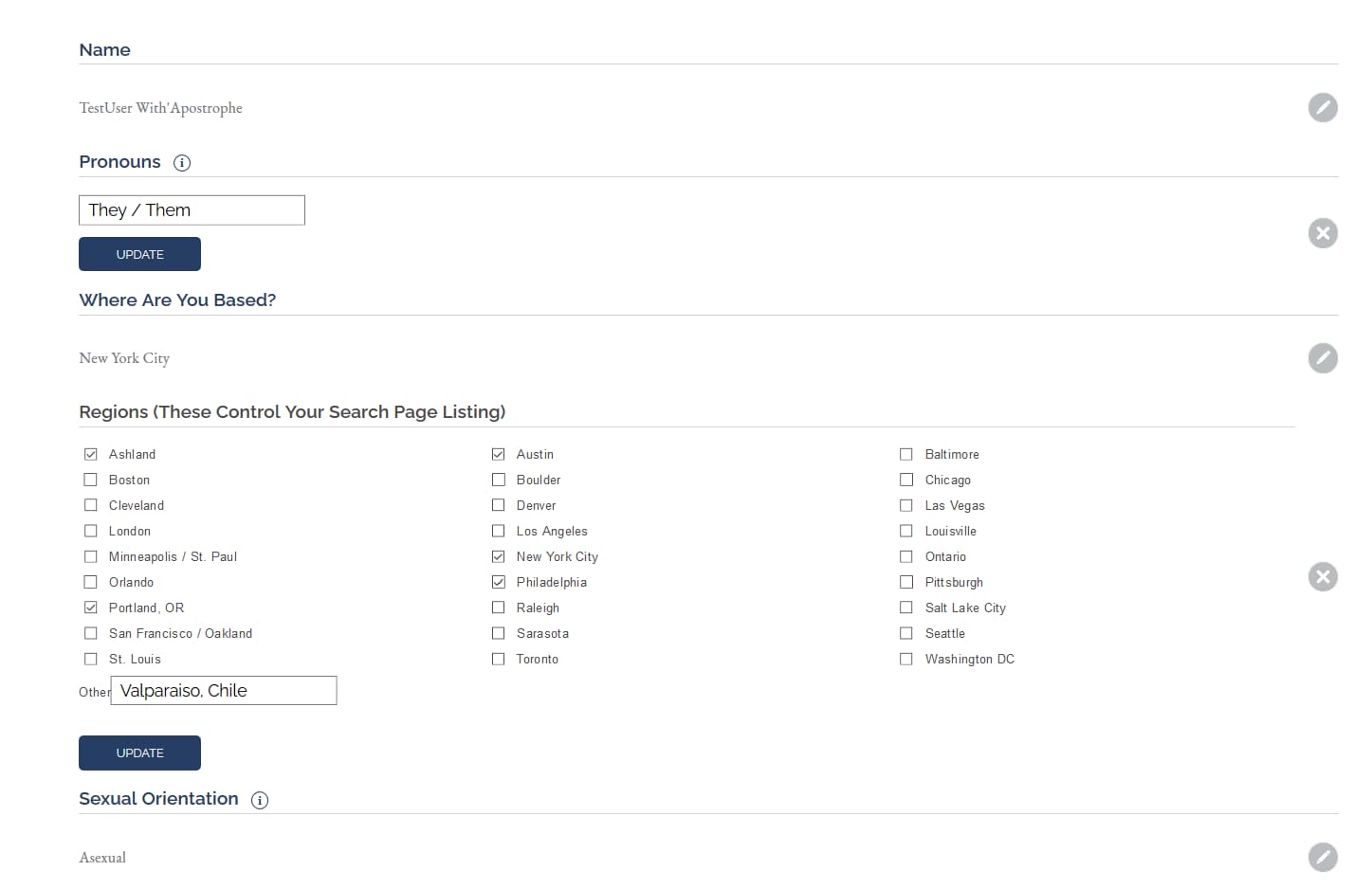Select the Washington DC region
Viewport: 1372px width, 889px height.
tap(906, 659)
